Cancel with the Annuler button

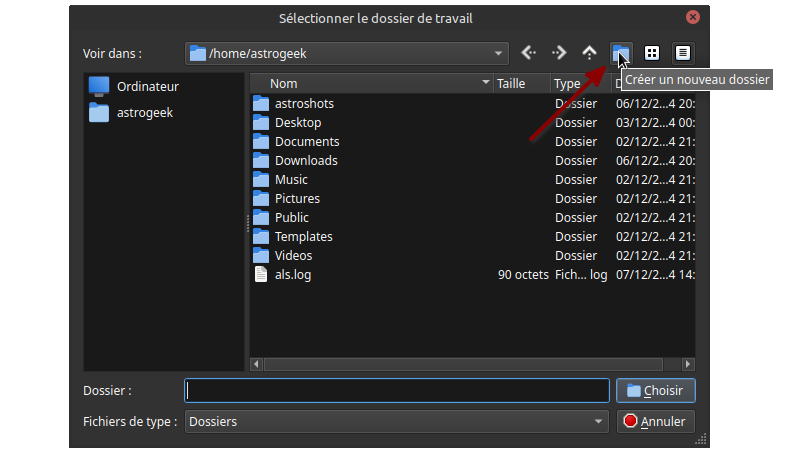pyautogui.click(x=656, y=422)
